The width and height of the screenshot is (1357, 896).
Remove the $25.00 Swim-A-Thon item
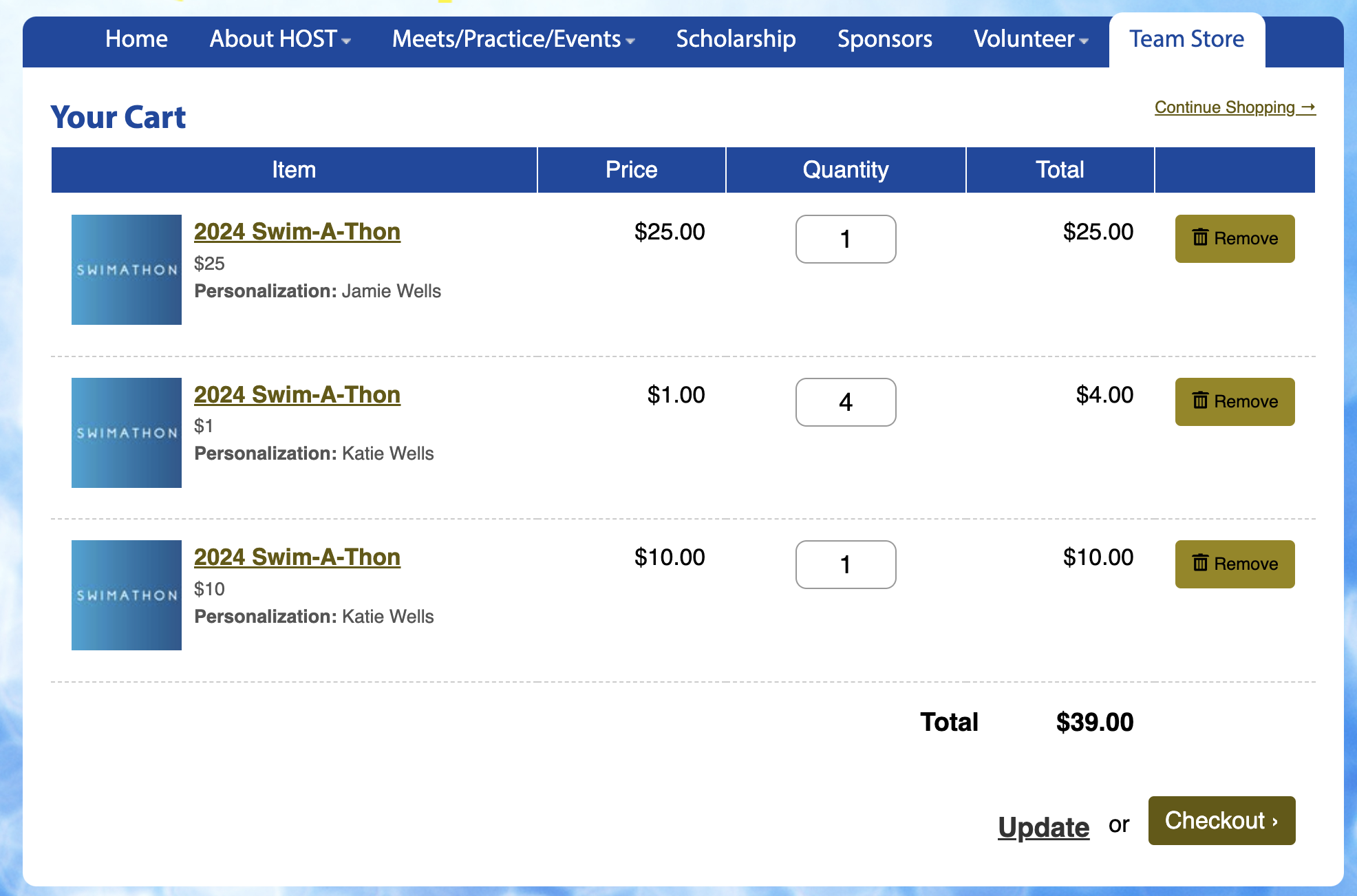point(1235,239)
